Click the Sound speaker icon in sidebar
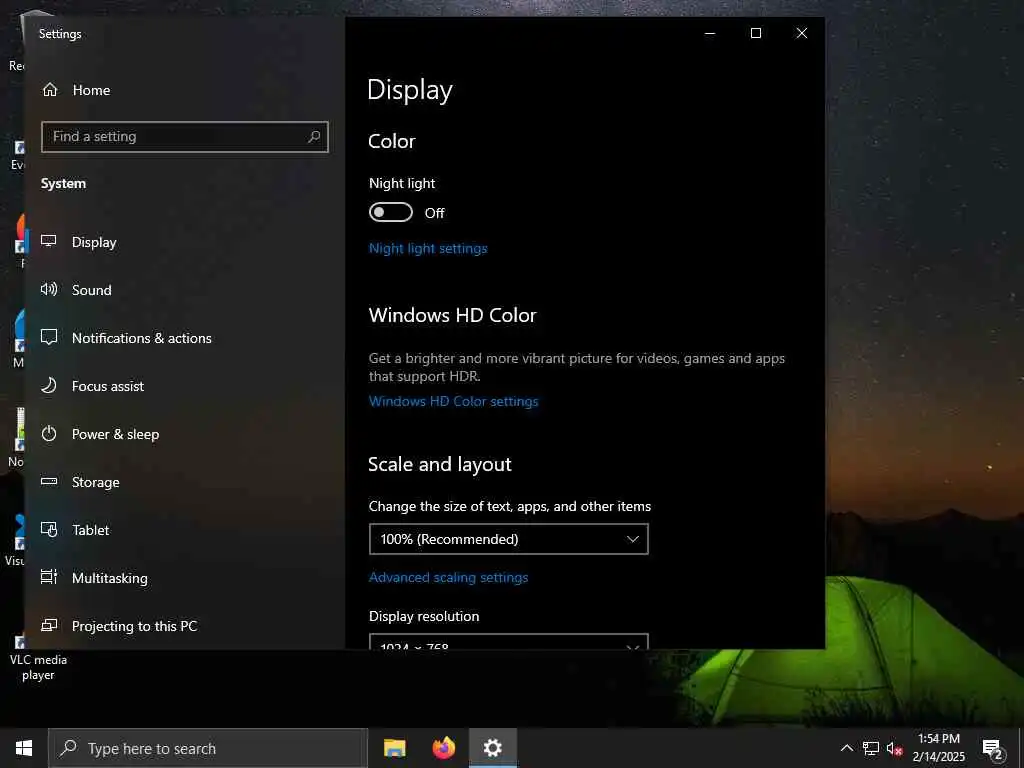1024x768 pixels. [49, 289]
